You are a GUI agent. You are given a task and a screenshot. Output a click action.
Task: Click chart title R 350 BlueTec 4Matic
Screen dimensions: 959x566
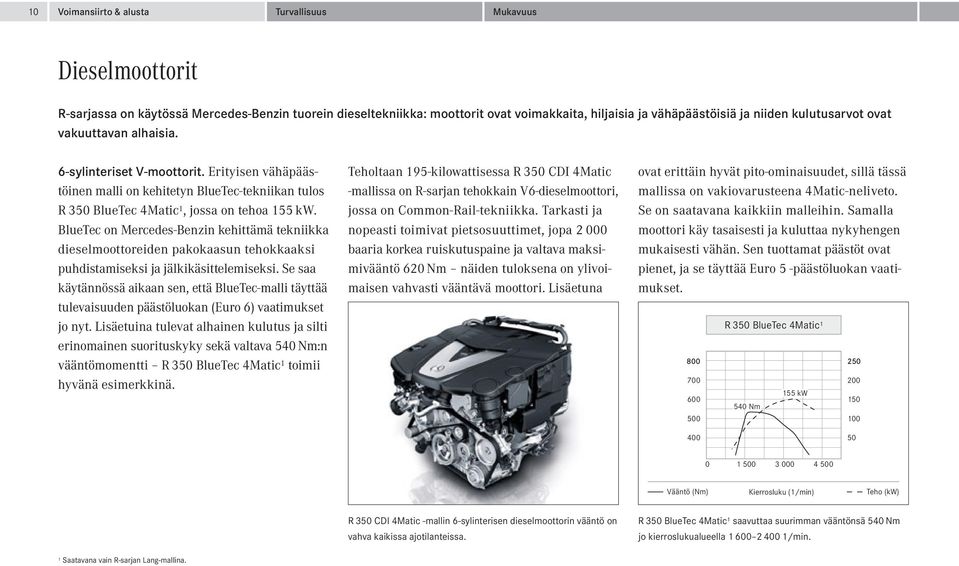[773, 325]
